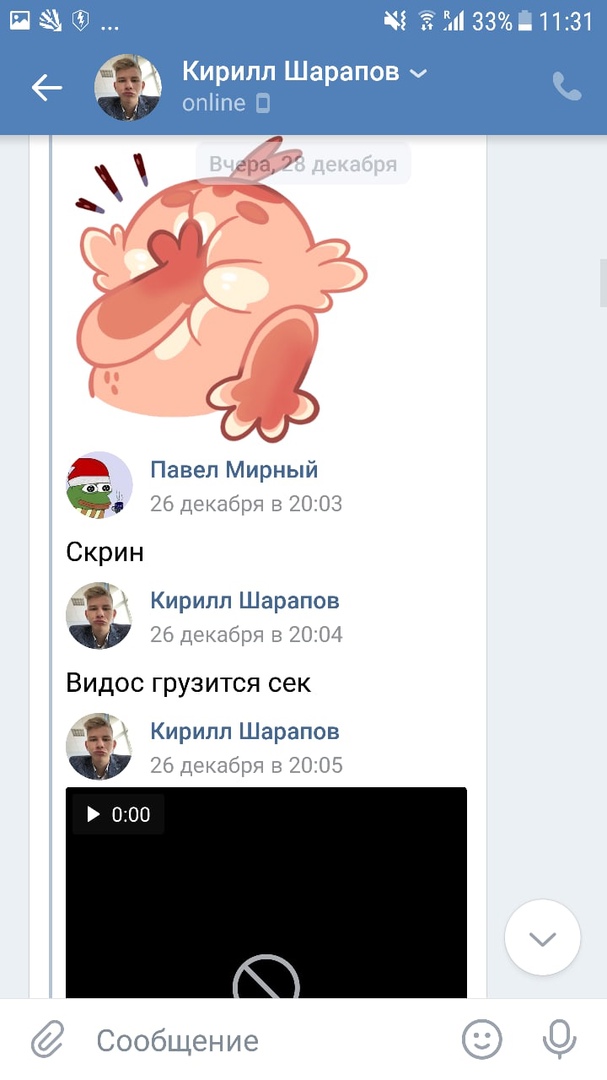This screenshot has width=607, height=1080.
Task: Tap Павел Мирный's Pepe frog avatar
Action: pos(99,485)
